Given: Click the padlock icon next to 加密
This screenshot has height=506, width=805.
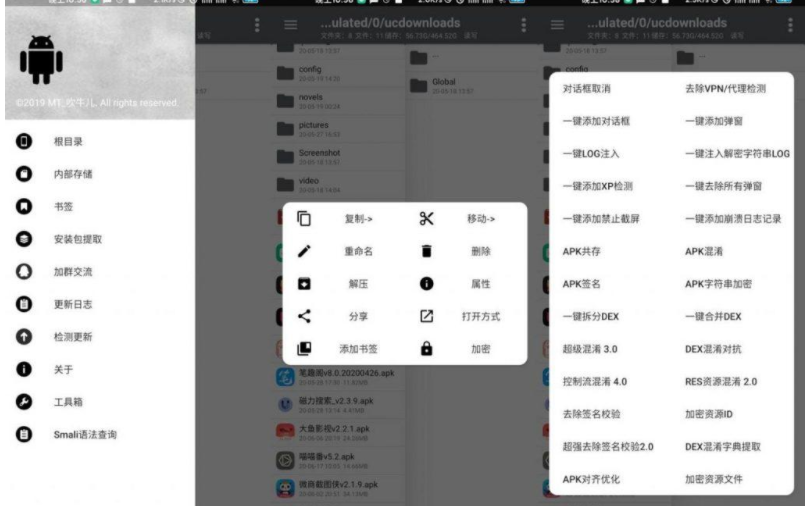Looking at the screenshot, I should (426, 349).
